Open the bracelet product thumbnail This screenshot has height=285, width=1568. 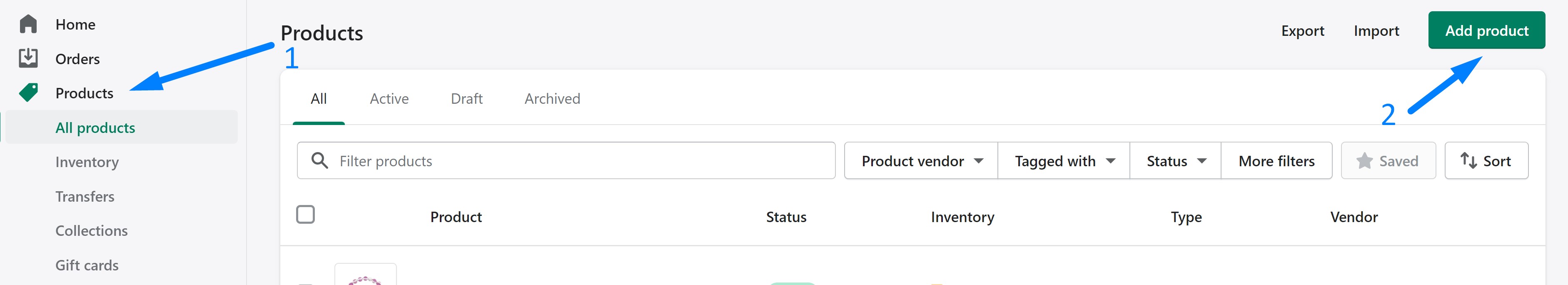(x=365, y=275)
